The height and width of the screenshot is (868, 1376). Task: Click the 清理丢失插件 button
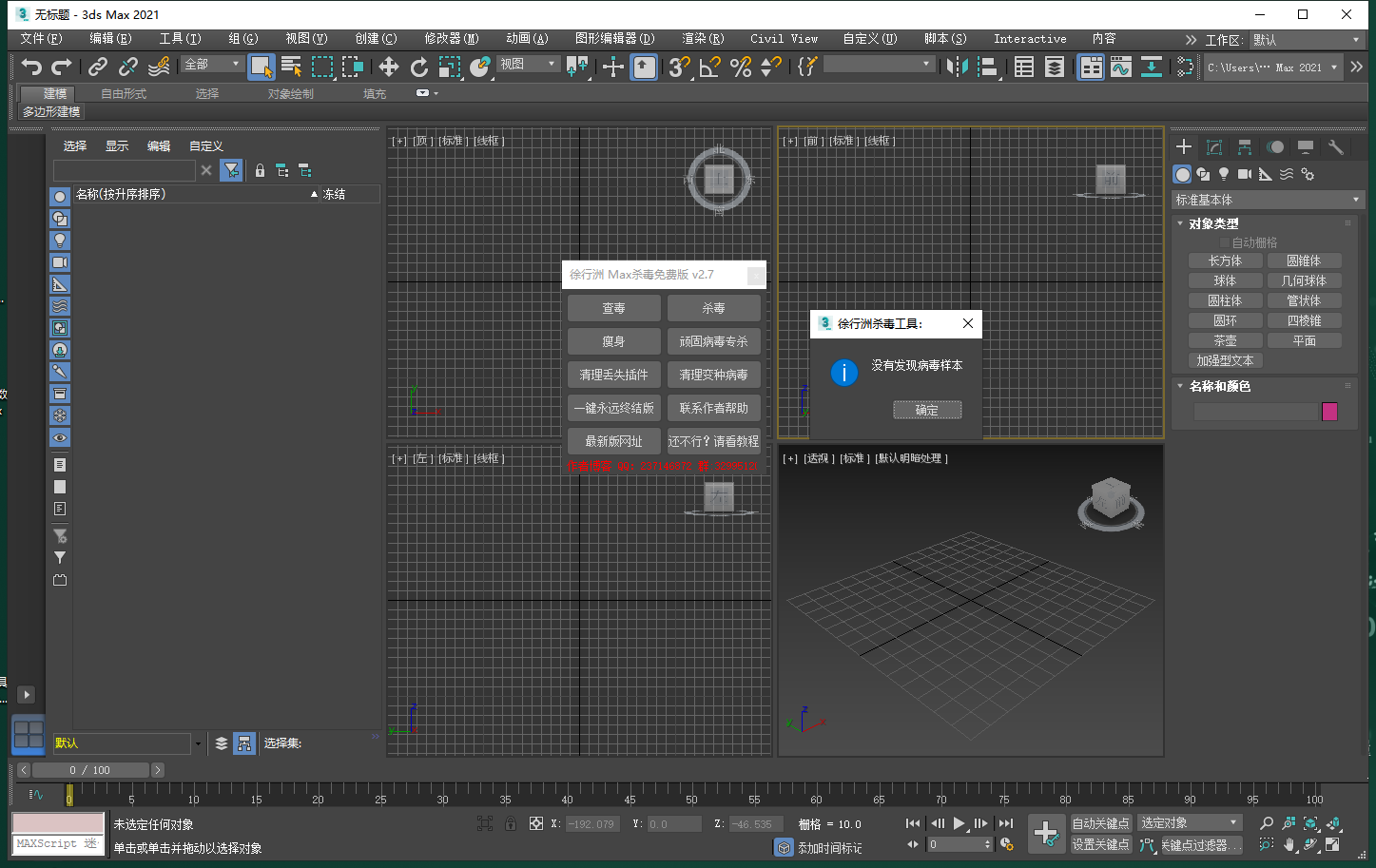click(613, 375)
